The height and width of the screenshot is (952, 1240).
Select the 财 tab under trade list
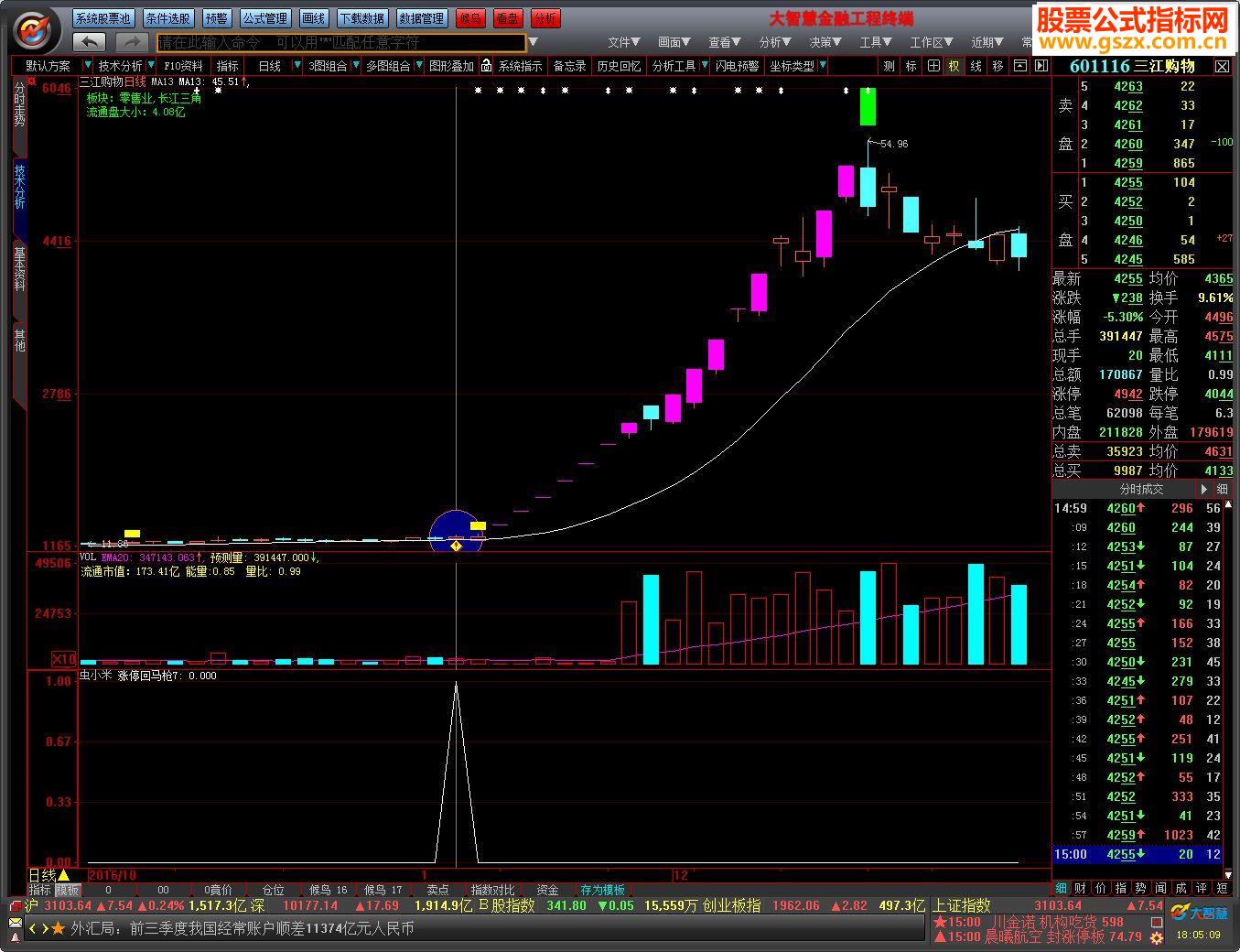(1081, 888)
